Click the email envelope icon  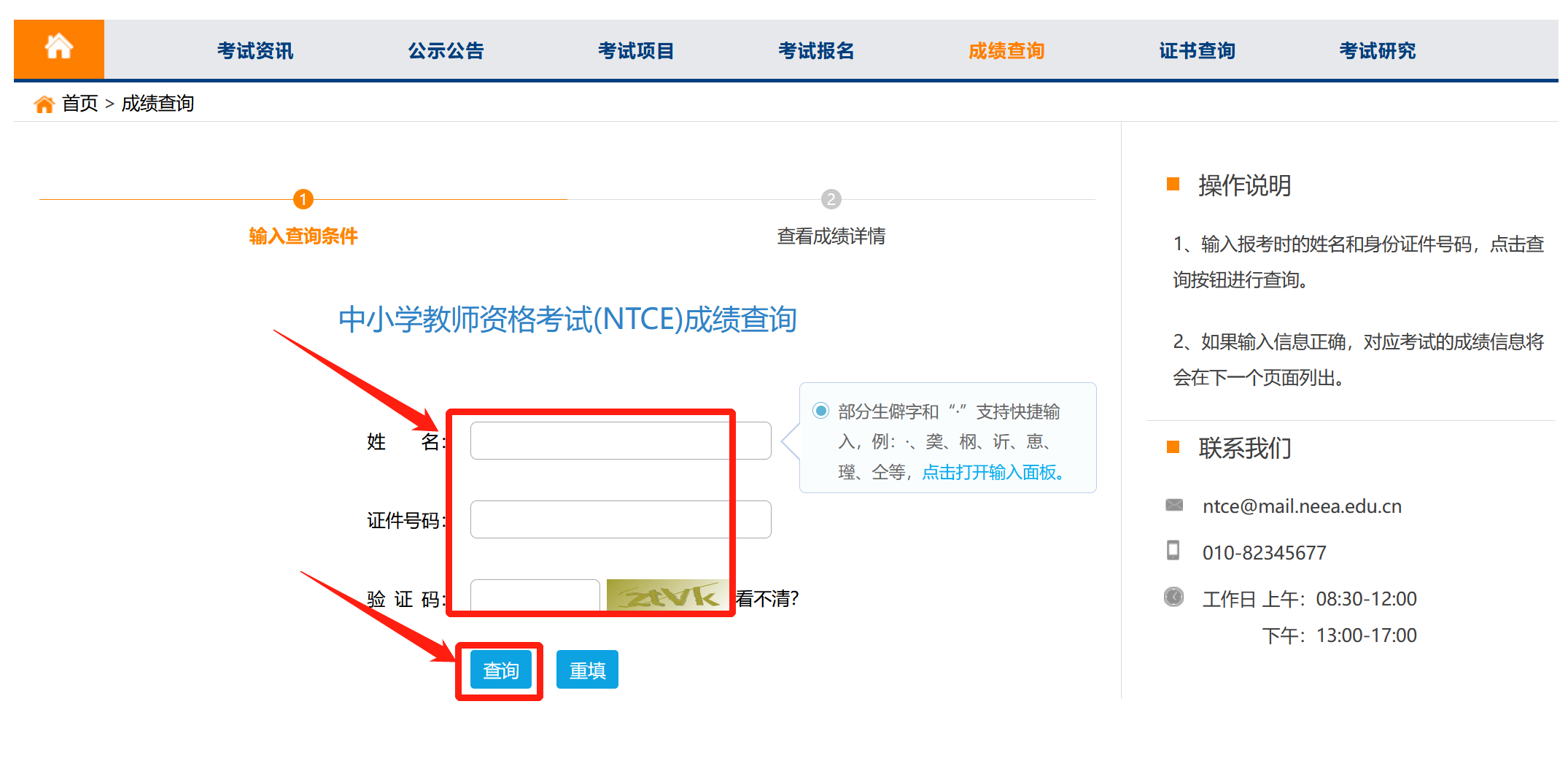click(x=1173, y=506)
